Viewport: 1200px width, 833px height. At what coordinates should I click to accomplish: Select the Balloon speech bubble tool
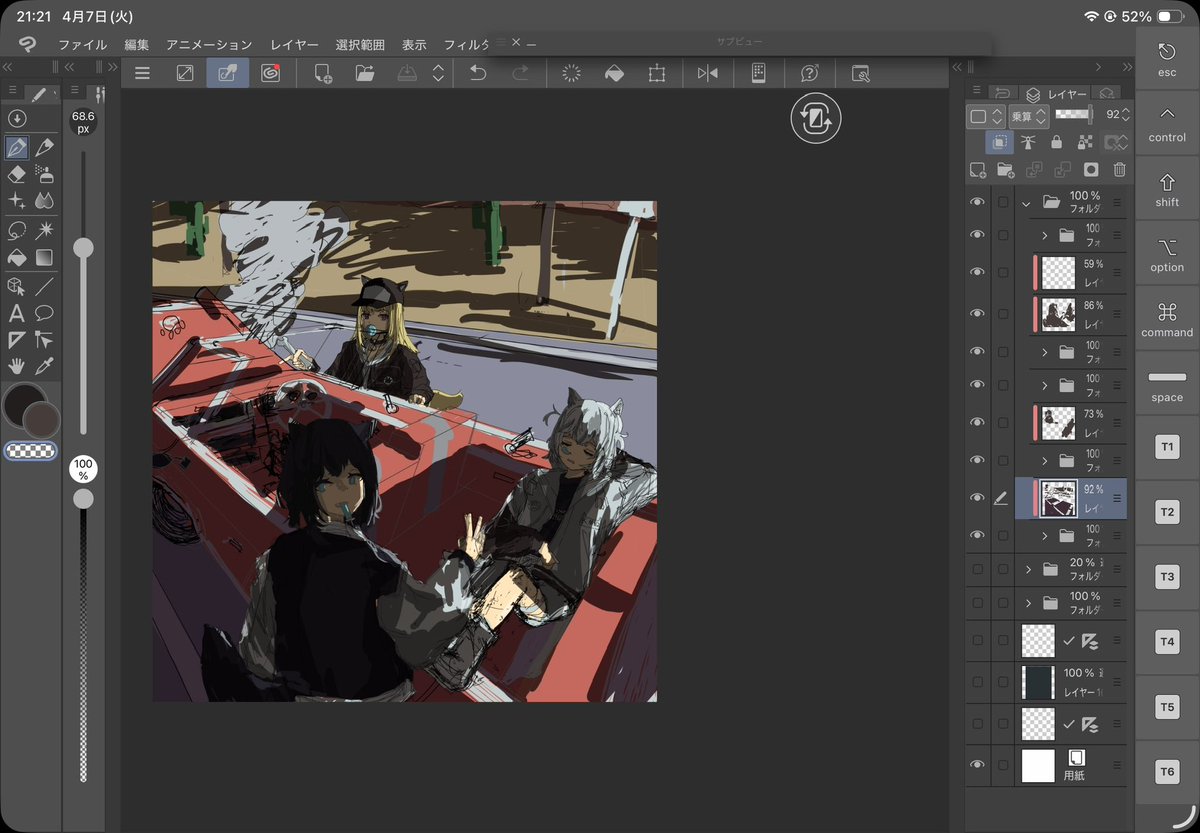(x=44, y=313)
